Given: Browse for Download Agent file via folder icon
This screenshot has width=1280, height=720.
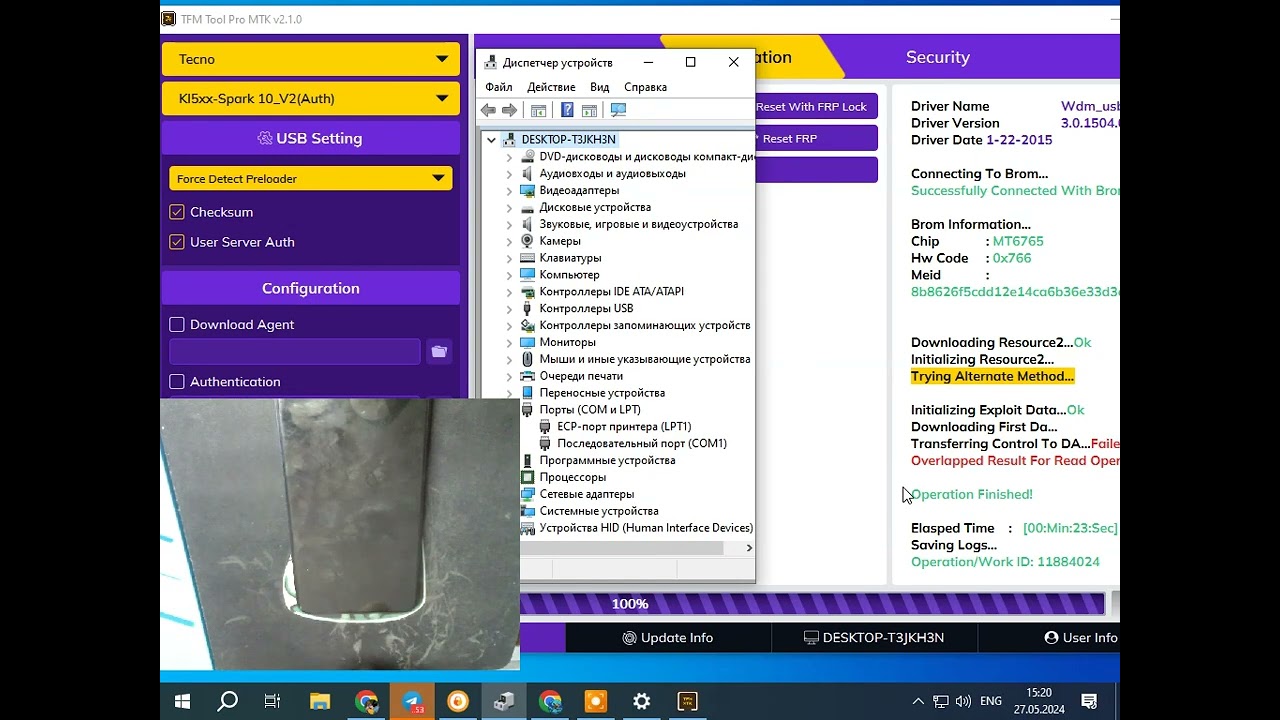Looking at the screenshot, I should pyautogui.click(x=438, y=351).
